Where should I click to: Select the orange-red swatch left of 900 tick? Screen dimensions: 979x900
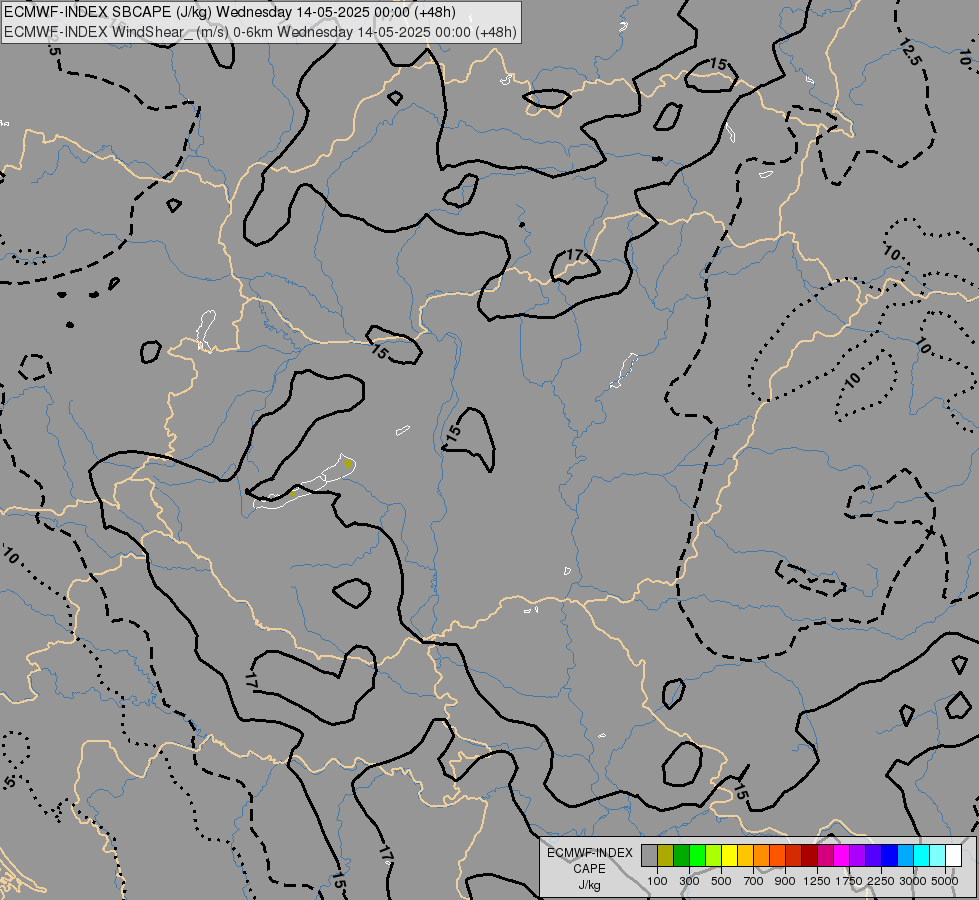pyautogui.click(x=777, y=856)
